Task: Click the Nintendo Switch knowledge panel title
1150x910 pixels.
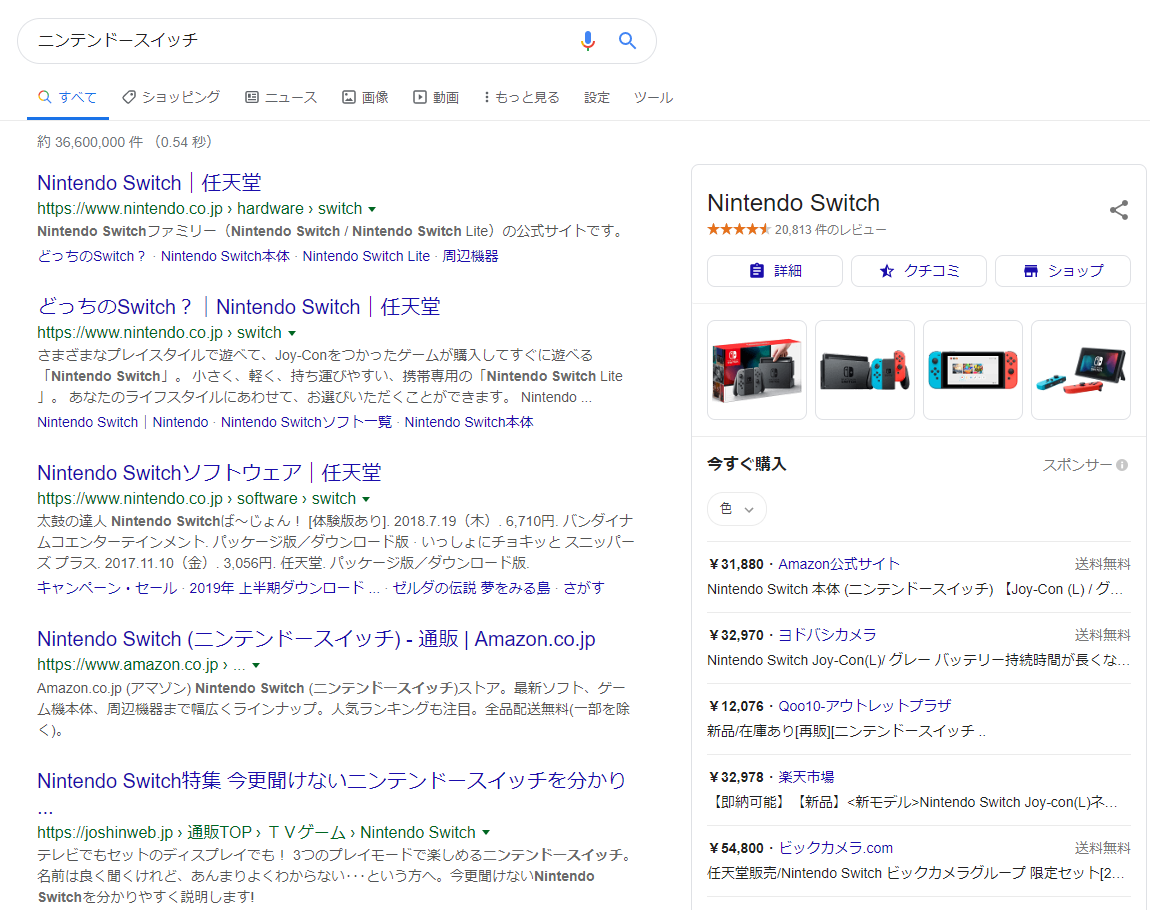Action: tap(794, 203)
